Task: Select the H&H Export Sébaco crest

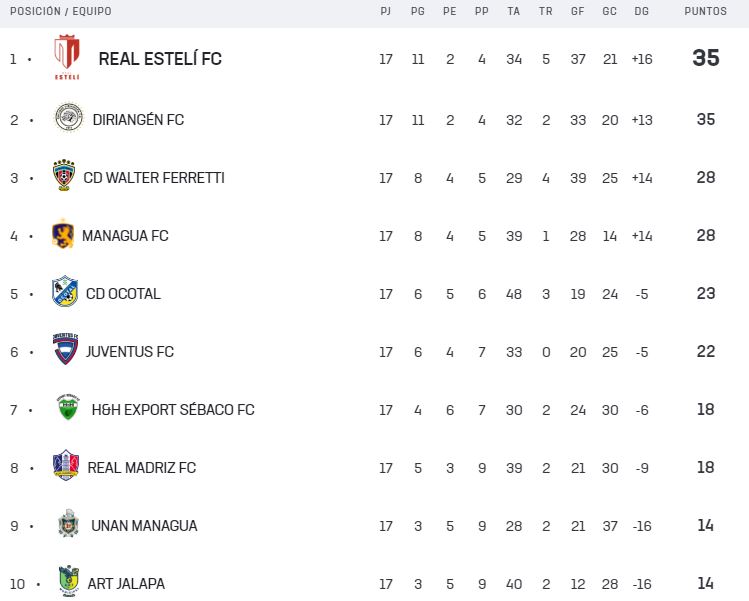Action: pyautogui.click(x=67, y=409)
